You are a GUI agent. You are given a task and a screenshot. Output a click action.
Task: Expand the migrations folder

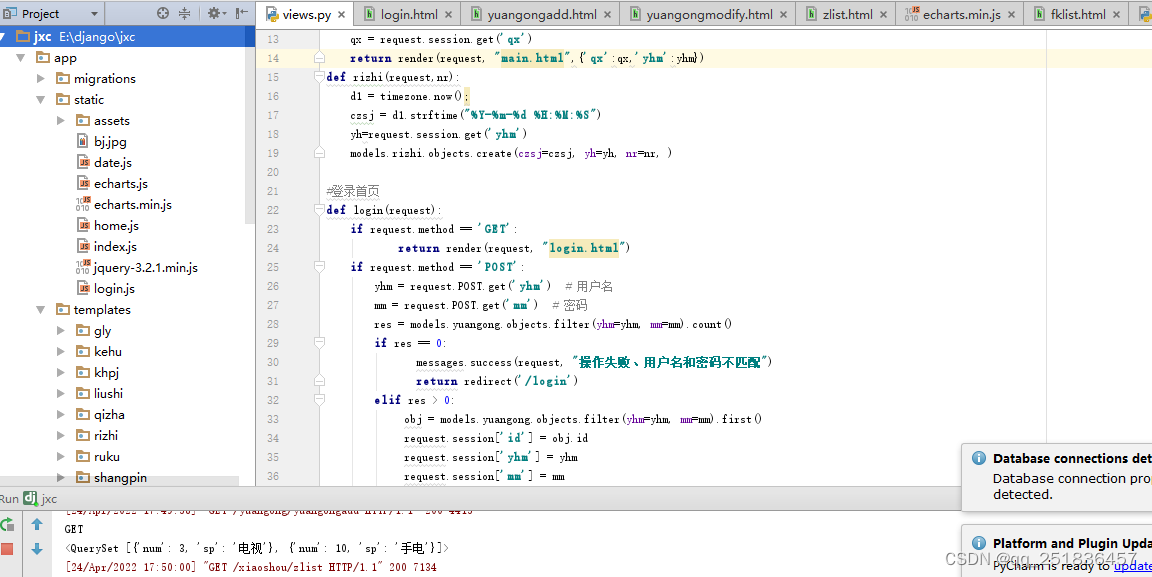pos(41,79)
